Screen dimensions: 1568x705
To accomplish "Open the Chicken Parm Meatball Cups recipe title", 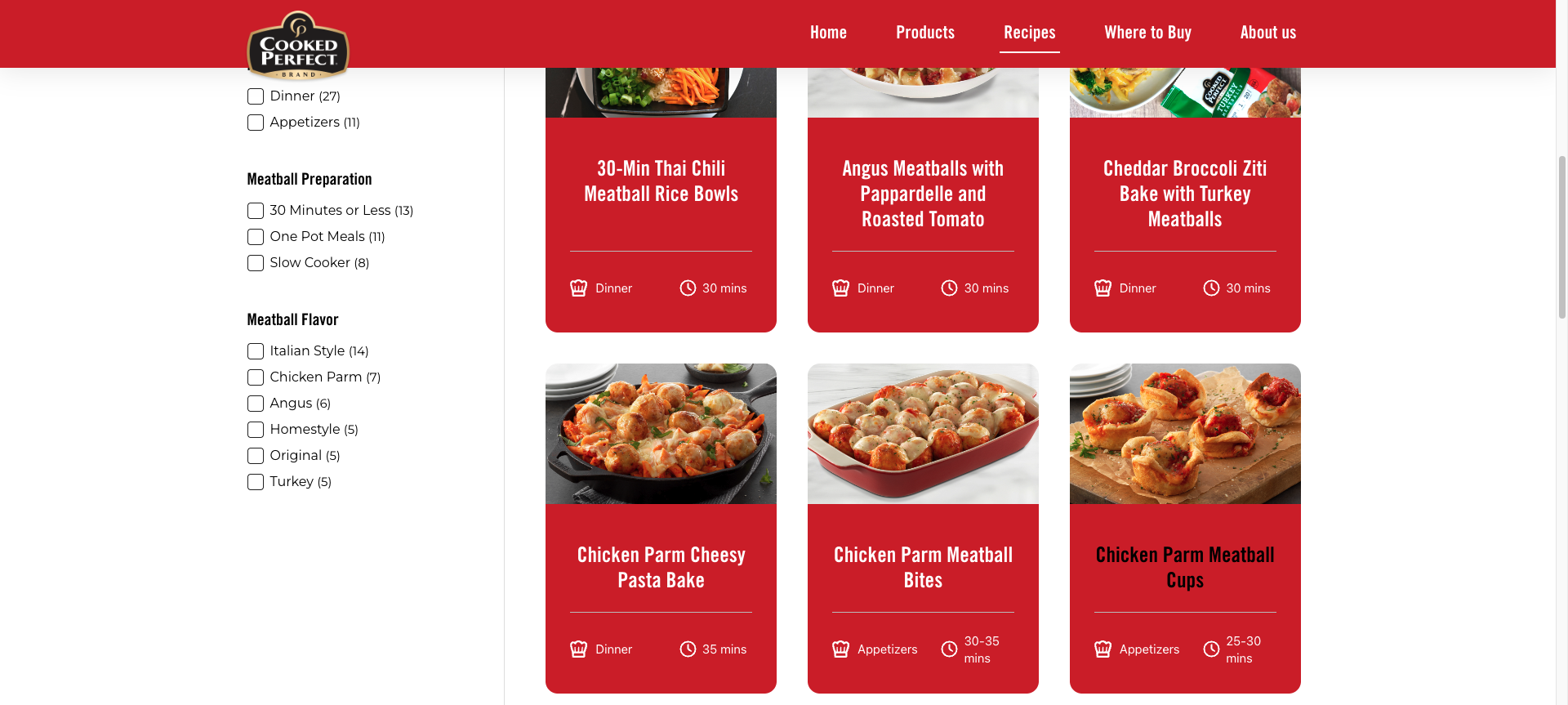I will click(1185, 567).
